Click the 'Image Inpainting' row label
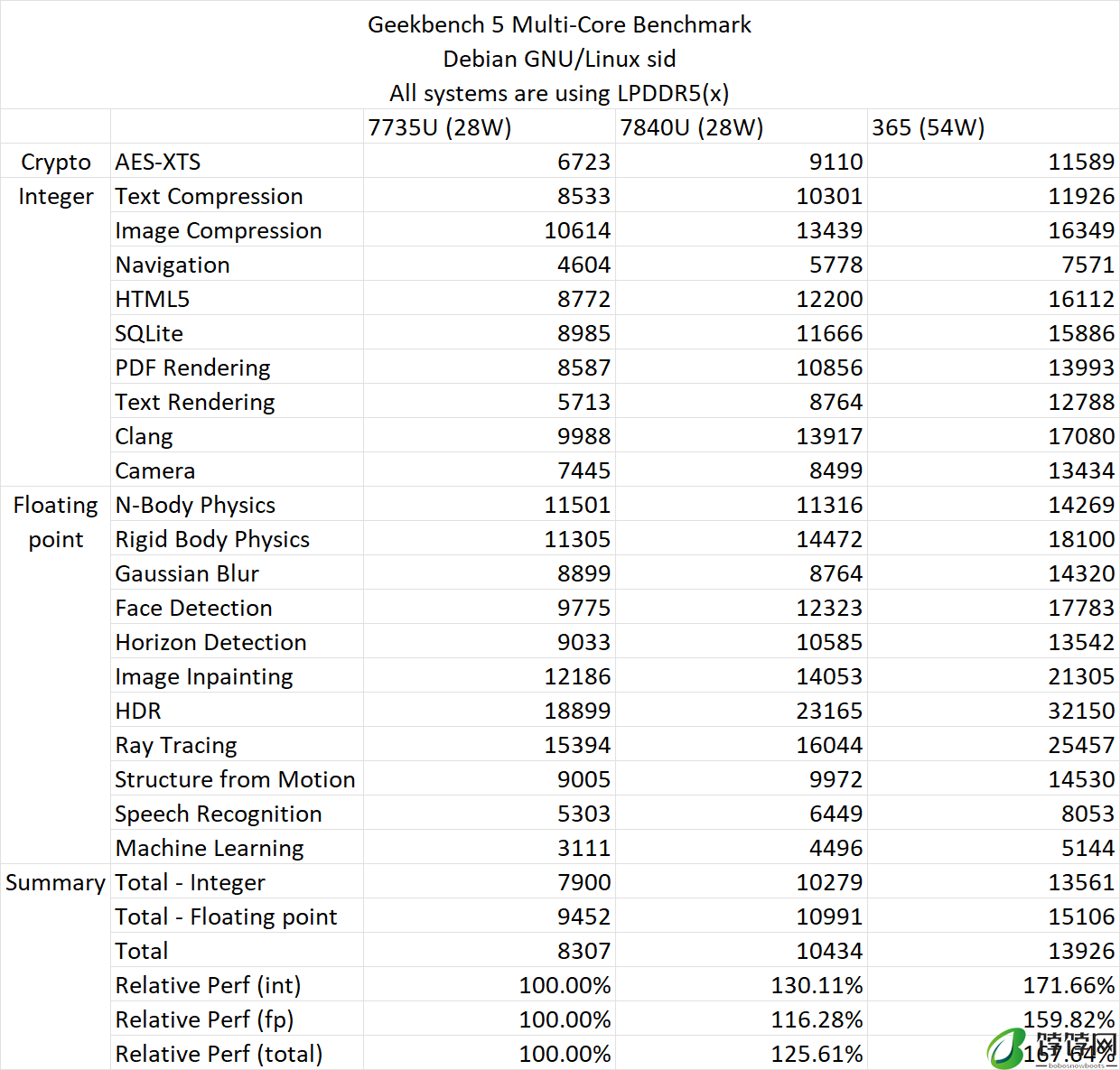Image resolution: width=1120 pixels, height=1070 pixels. tap(204, 676)
